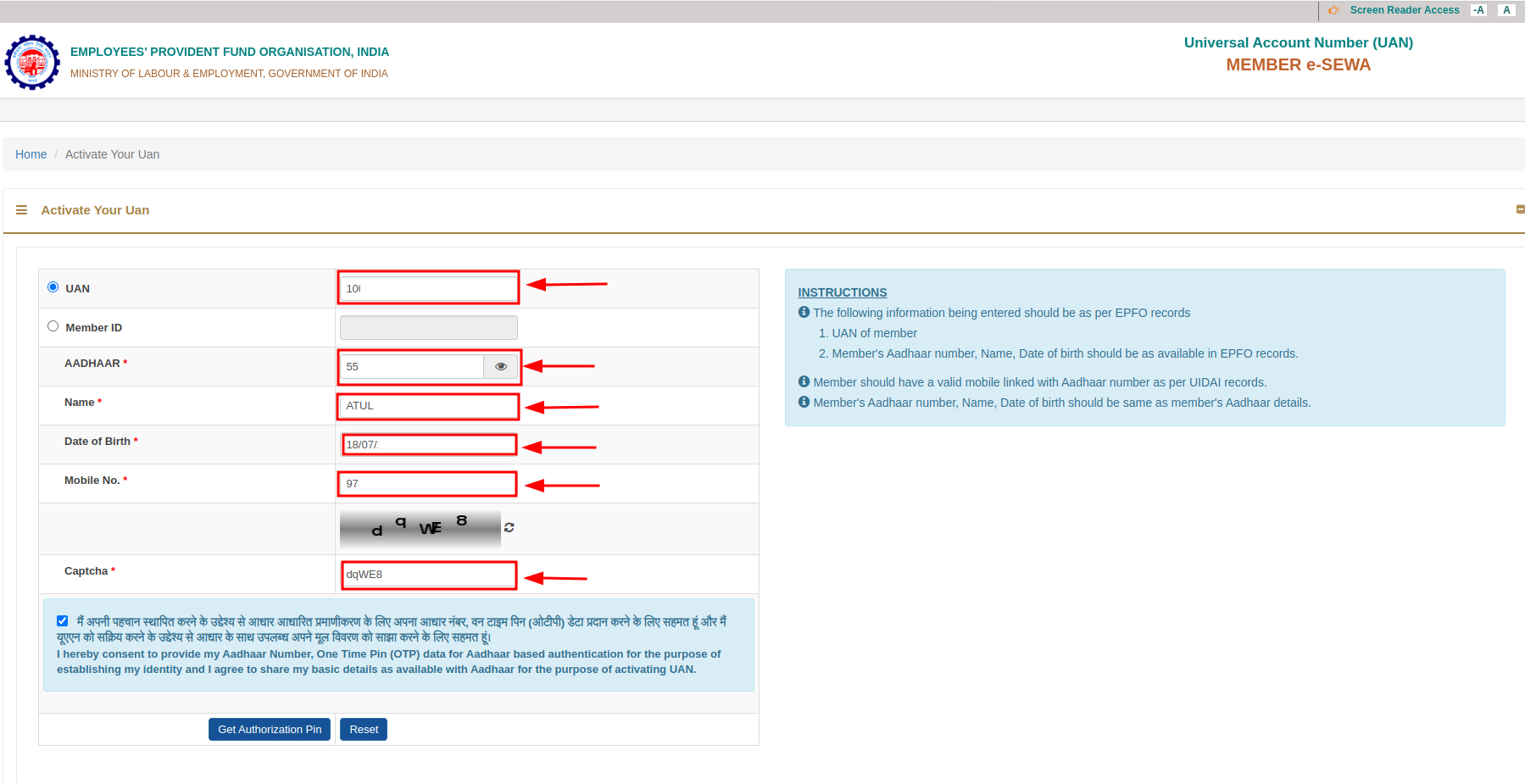
Task: Reset the activation form
Action: tap(364, 730)
